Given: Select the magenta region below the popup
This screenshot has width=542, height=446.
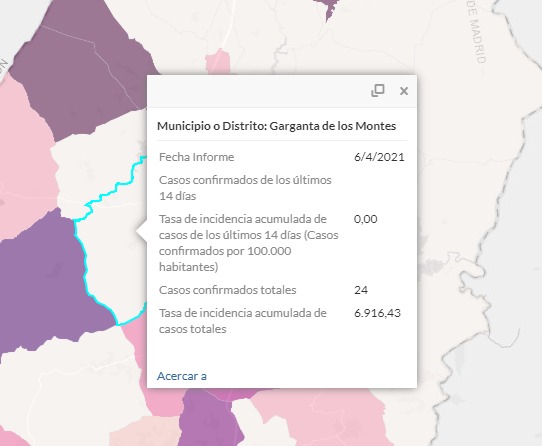Looking at the screenshot, I should tap(207, 418).
